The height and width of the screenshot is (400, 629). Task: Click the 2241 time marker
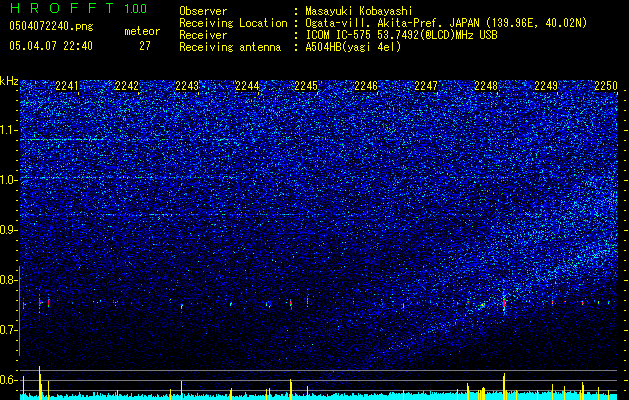click(67, 86)
